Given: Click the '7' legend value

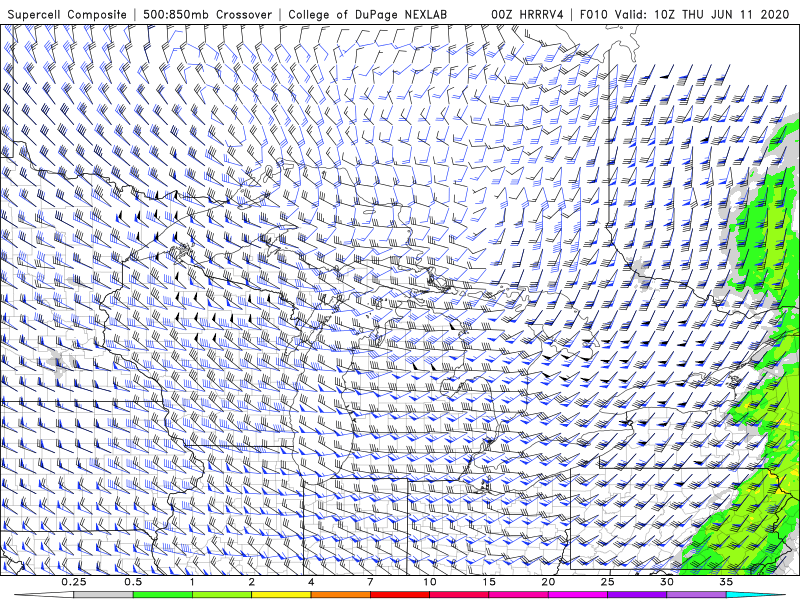Looking at the screenshot, I should 370,582.
